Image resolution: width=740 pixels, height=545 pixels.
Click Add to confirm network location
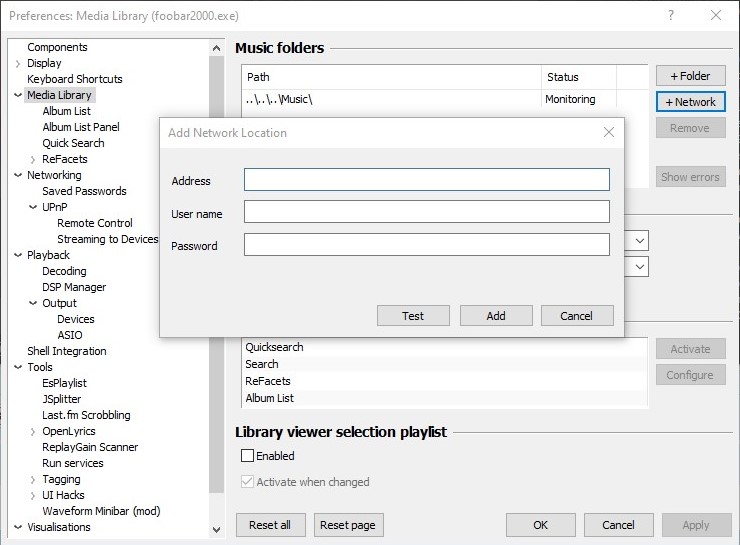(x=496, y=315)
